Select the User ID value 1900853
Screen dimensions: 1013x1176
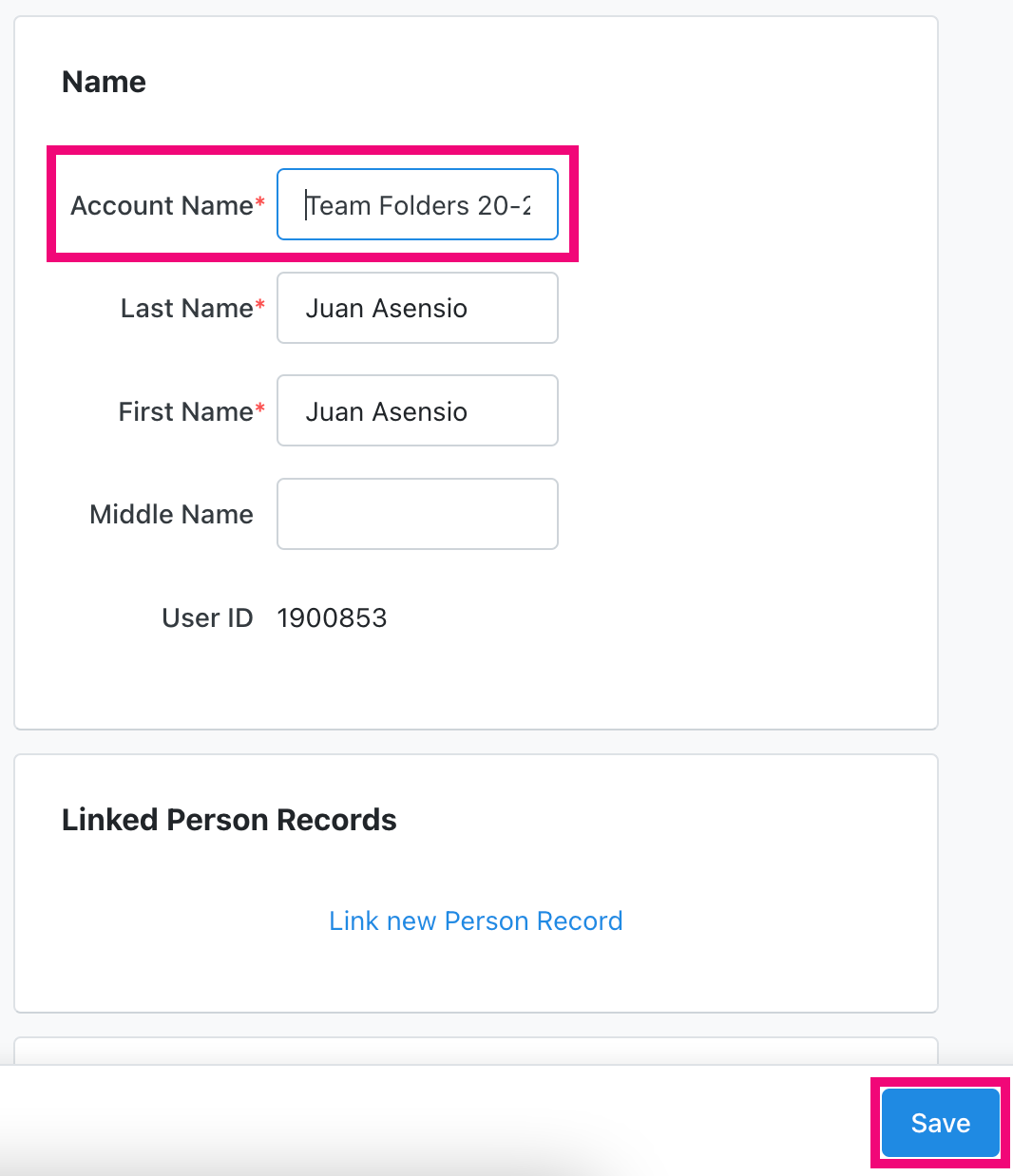tap(332, 617)
